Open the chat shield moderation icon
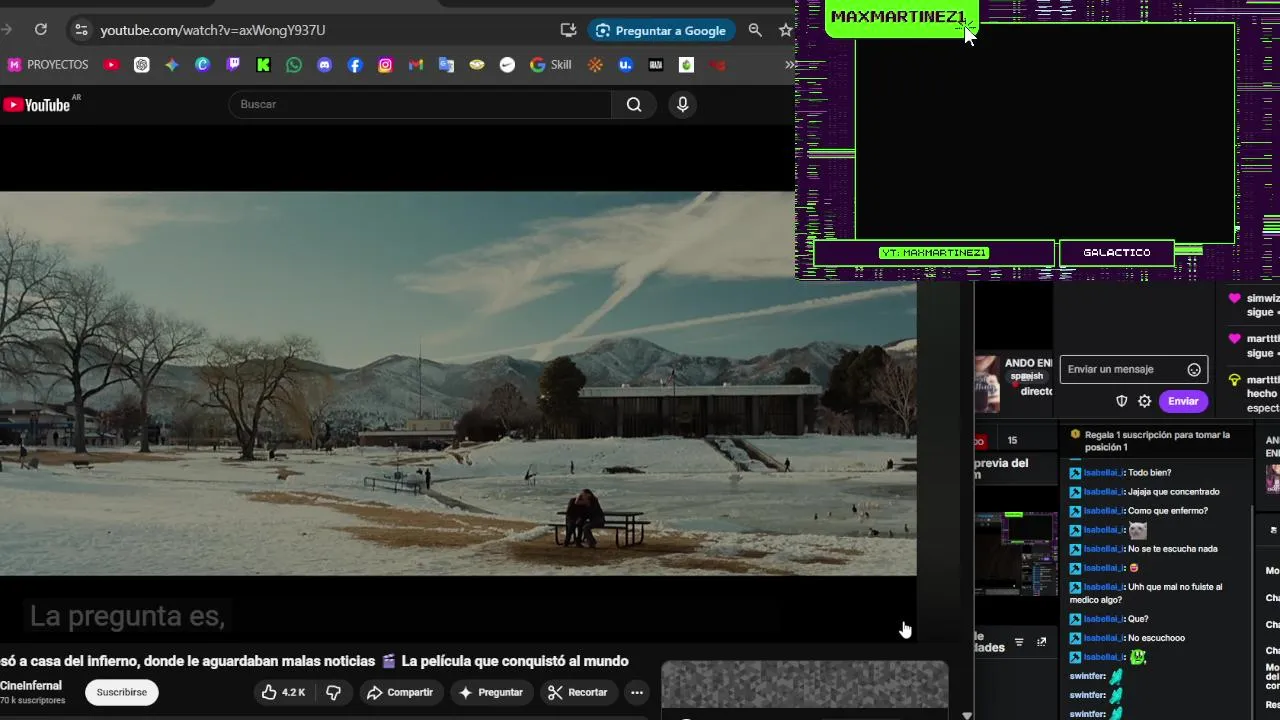1280x720 pixels. 1121,401
